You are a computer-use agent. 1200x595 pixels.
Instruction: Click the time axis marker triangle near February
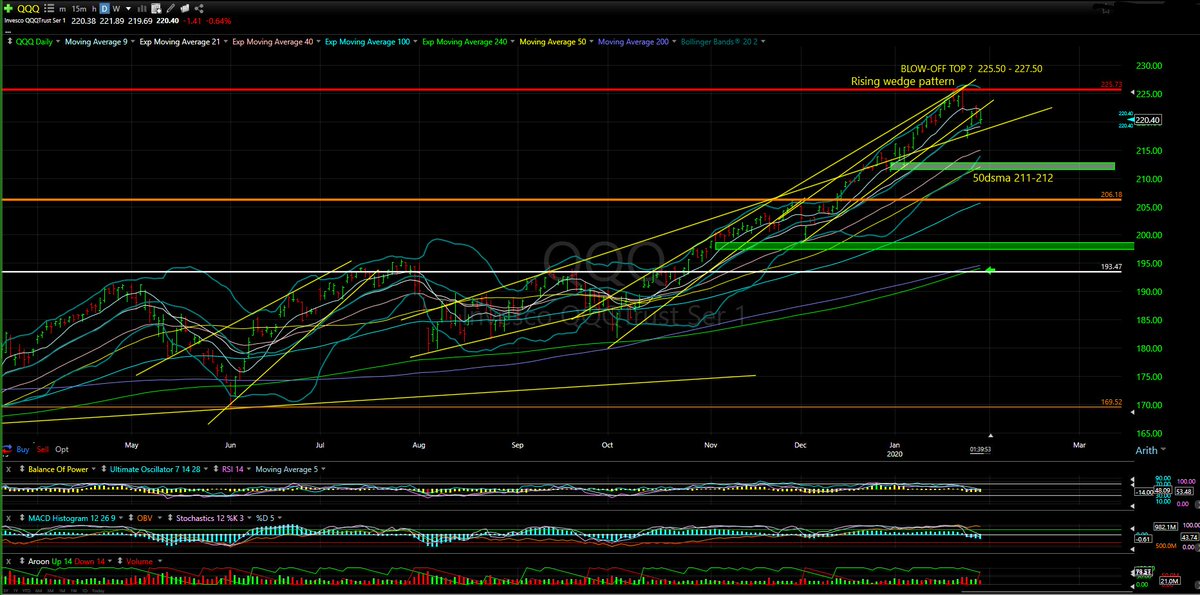tap(991, 437)
